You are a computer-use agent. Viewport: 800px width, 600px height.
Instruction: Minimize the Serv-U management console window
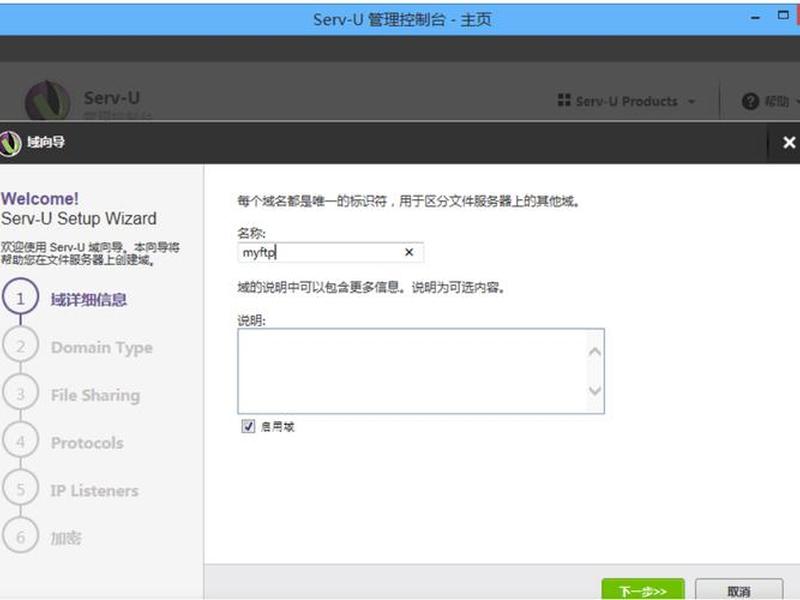[756, 18]
